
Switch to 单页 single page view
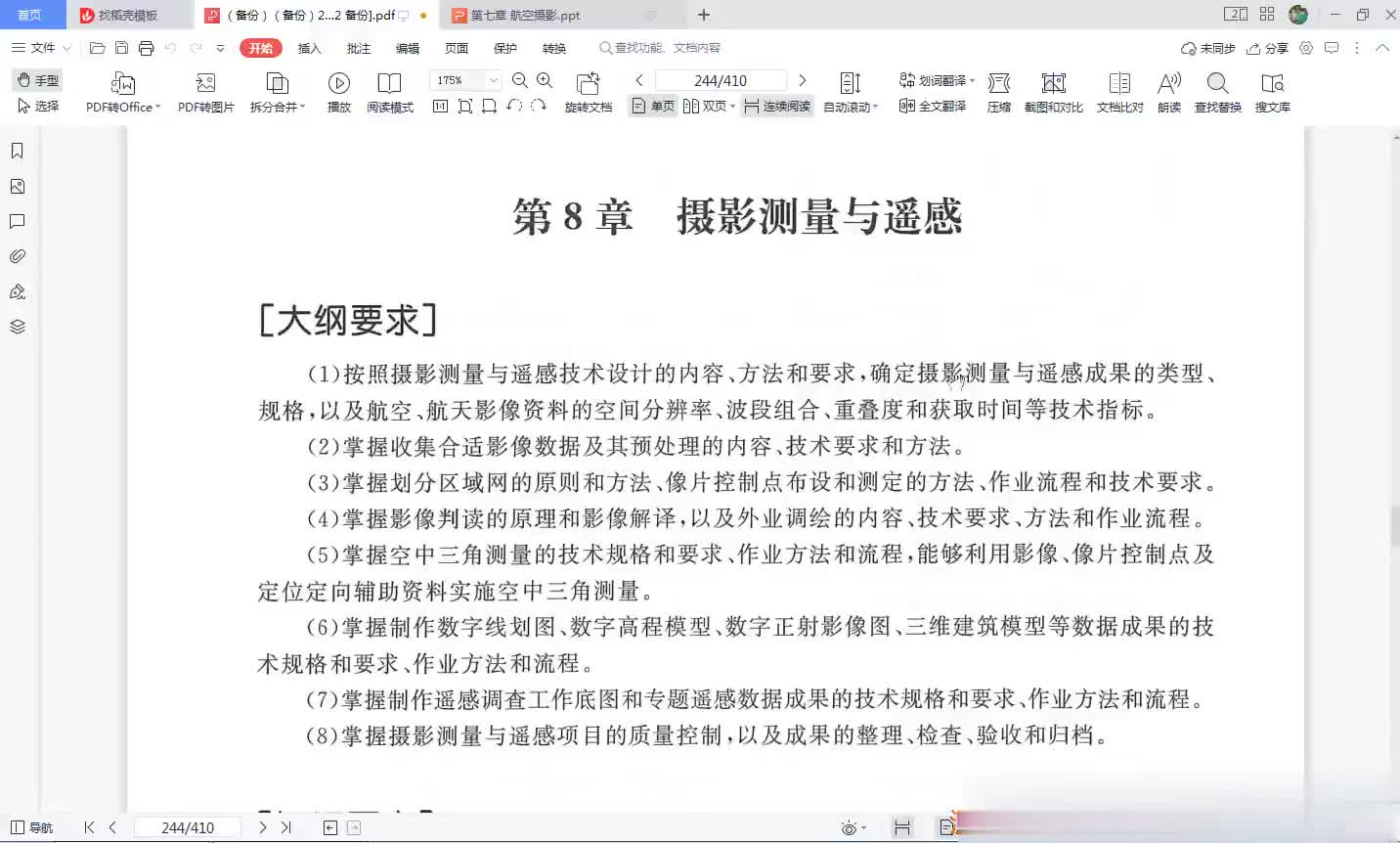(653, 107)
